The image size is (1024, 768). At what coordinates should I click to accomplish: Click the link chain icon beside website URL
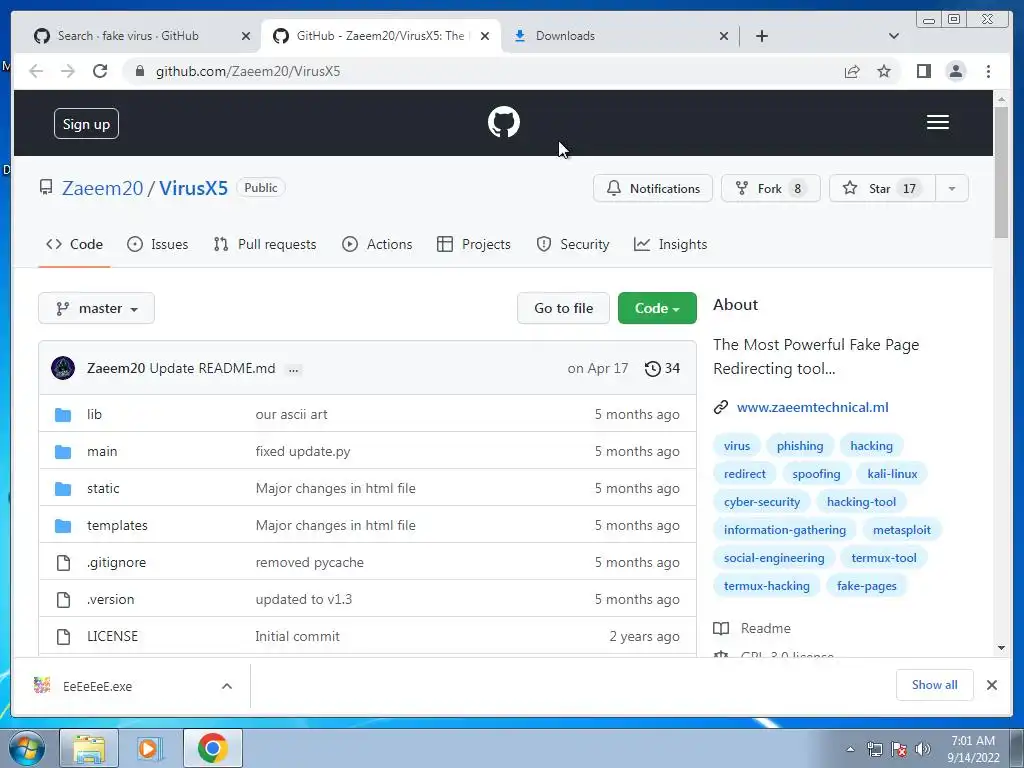pyautogui.click(x=720, y=408)
